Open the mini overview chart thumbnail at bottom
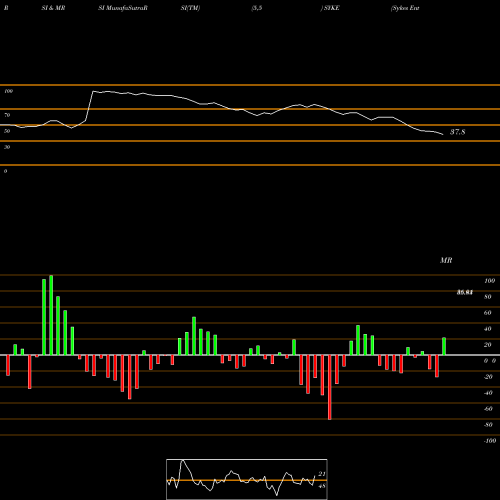The image size is (500, 500). 247,479
